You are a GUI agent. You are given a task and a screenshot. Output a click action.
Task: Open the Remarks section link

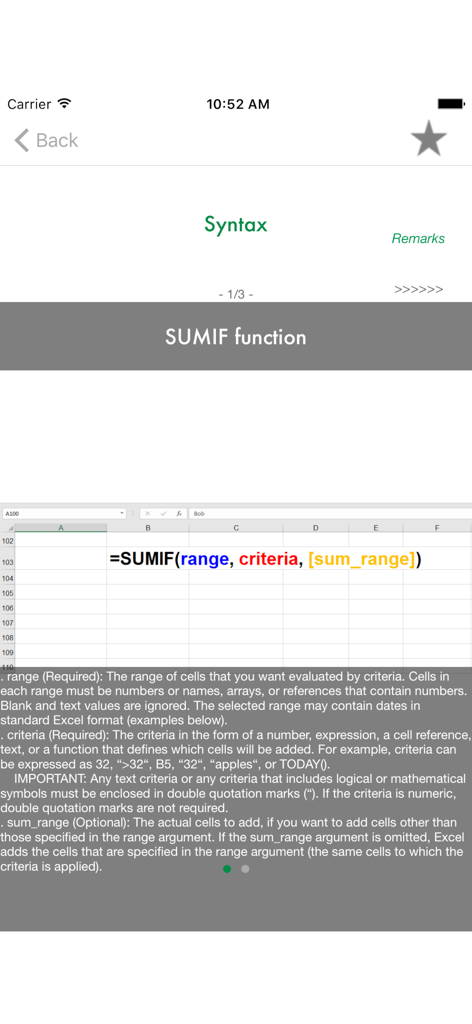tap(418, 238)
